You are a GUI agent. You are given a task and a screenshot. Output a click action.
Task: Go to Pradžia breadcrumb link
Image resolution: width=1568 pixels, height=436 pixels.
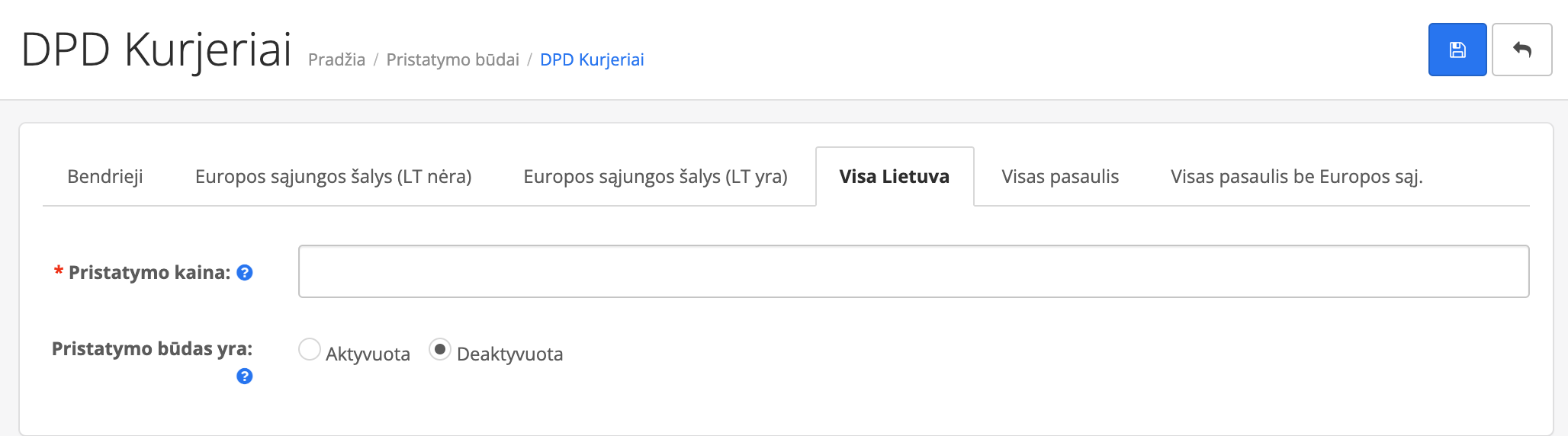336,60
